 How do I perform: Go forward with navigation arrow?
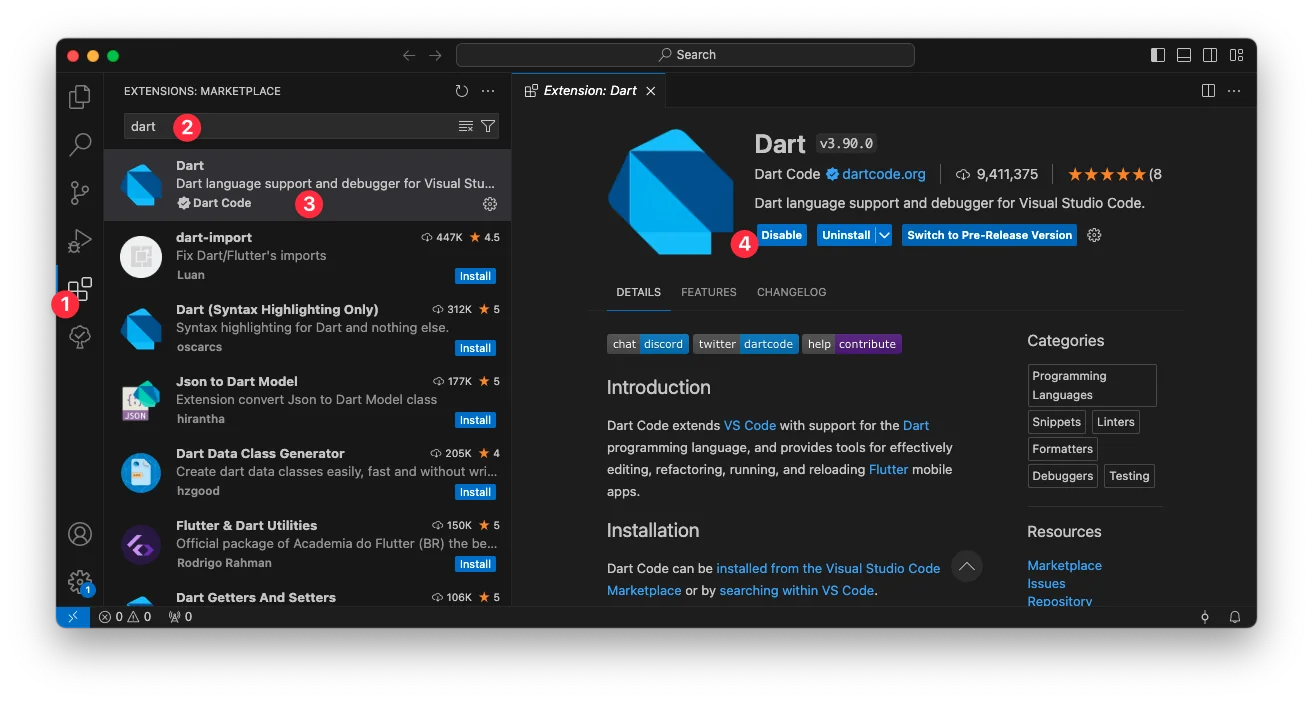(435, 55)
